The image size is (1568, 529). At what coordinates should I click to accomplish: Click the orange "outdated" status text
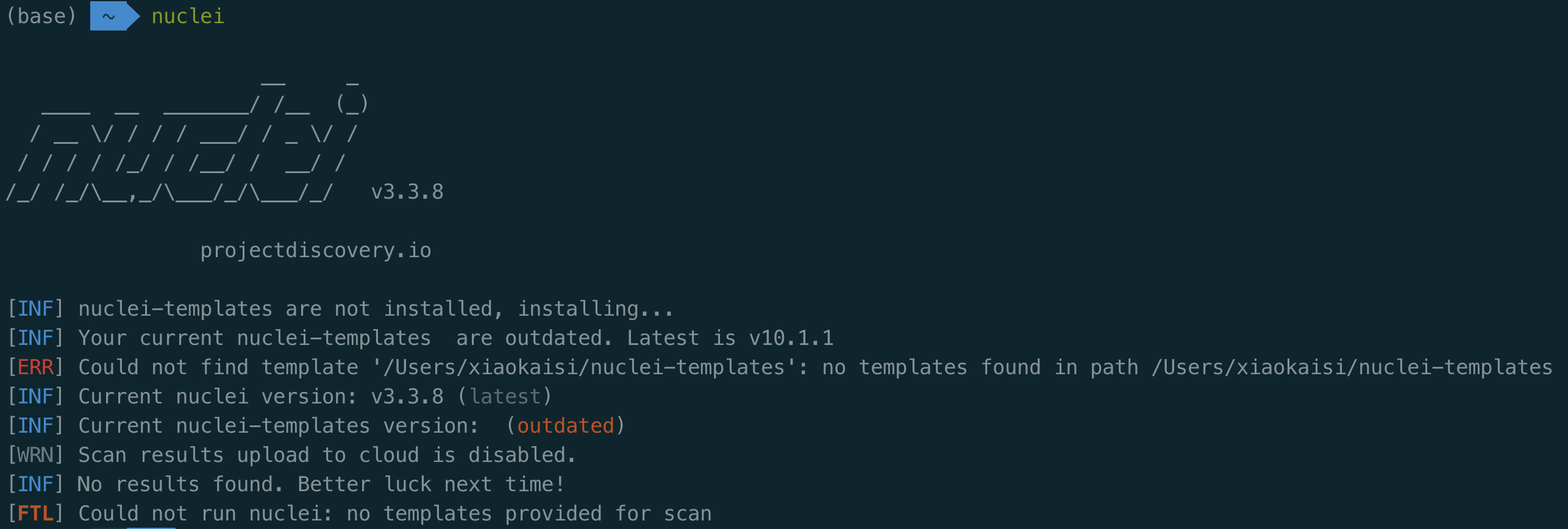coord(565,426)
